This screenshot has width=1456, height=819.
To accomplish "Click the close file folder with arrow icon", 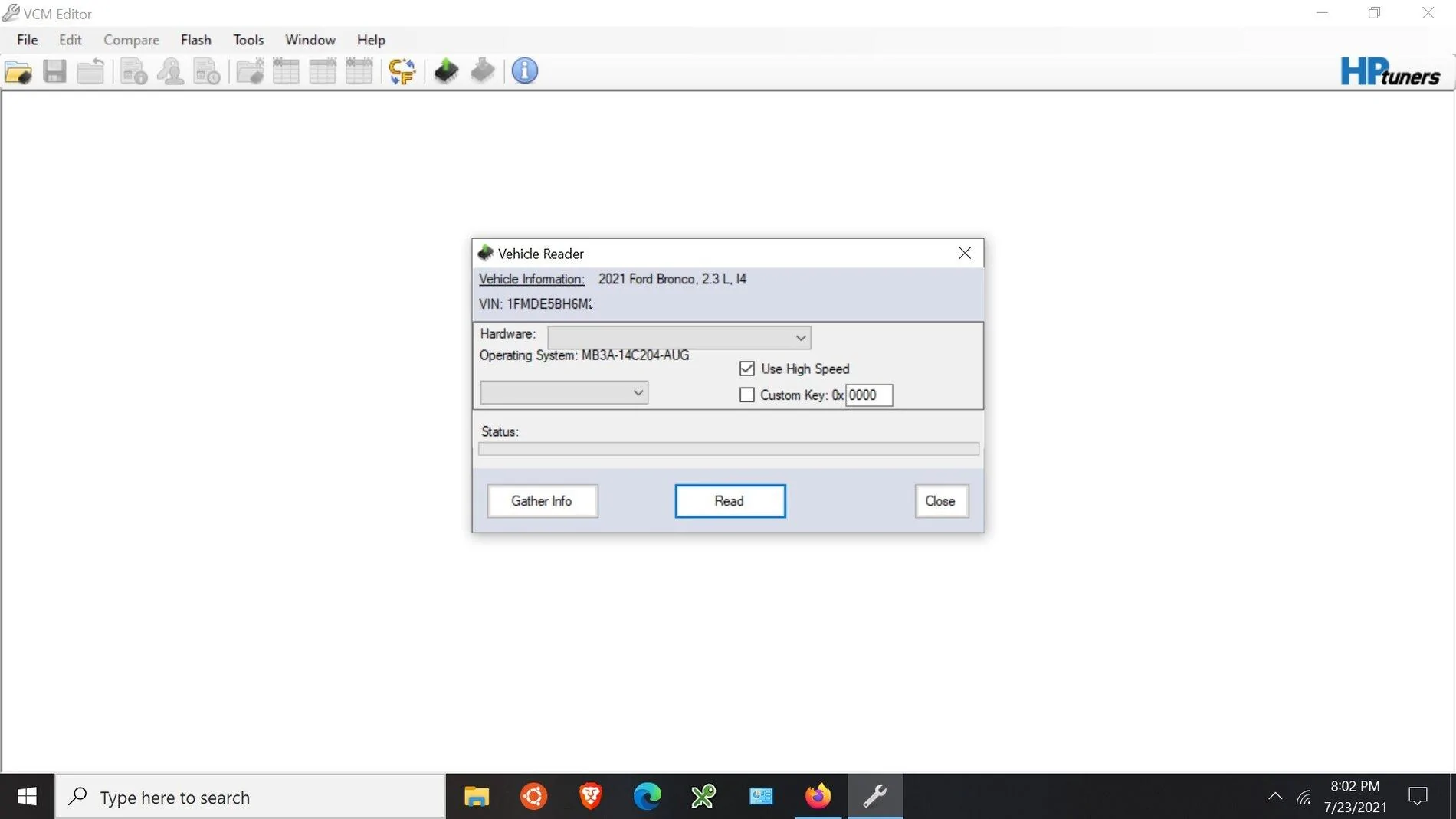I will click(90, 71).
